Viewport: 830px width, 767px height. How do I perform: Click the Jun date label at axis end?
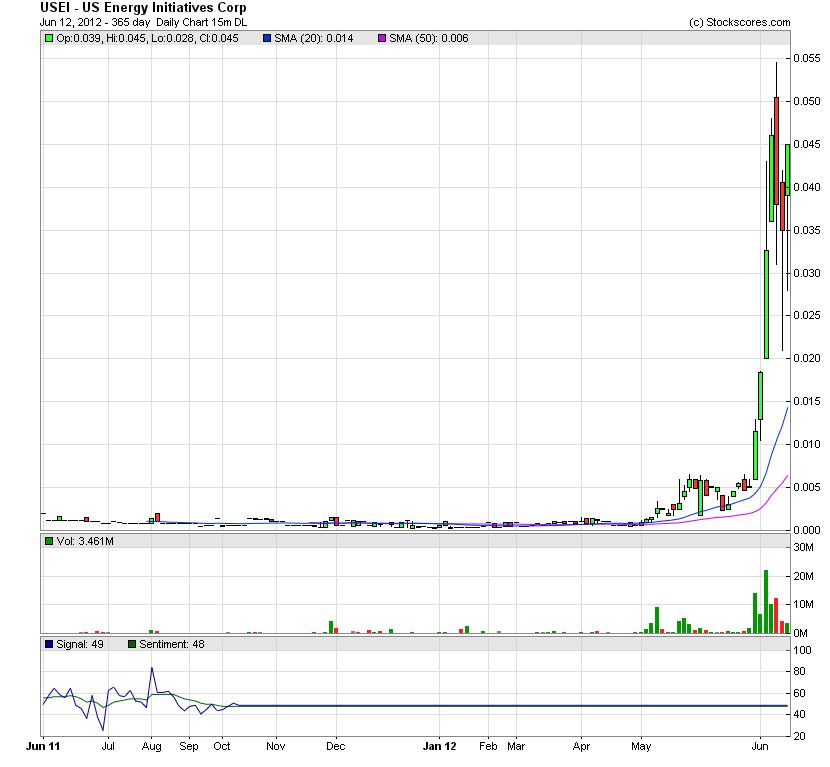[760, 746]
